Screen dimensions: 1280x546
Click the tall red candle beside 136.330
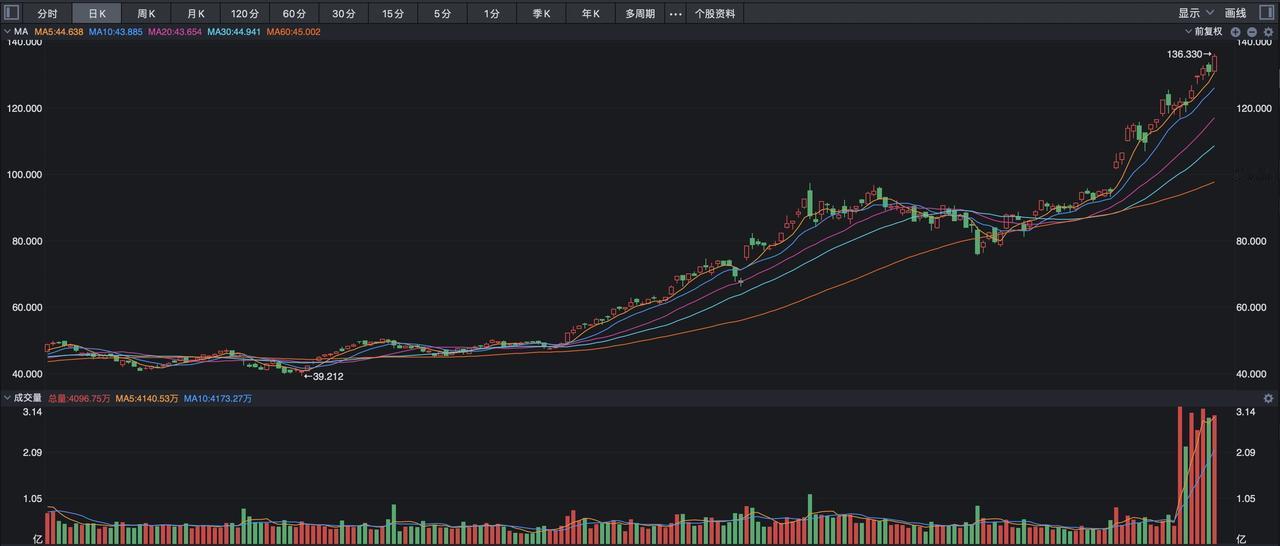pos(1215,63)
